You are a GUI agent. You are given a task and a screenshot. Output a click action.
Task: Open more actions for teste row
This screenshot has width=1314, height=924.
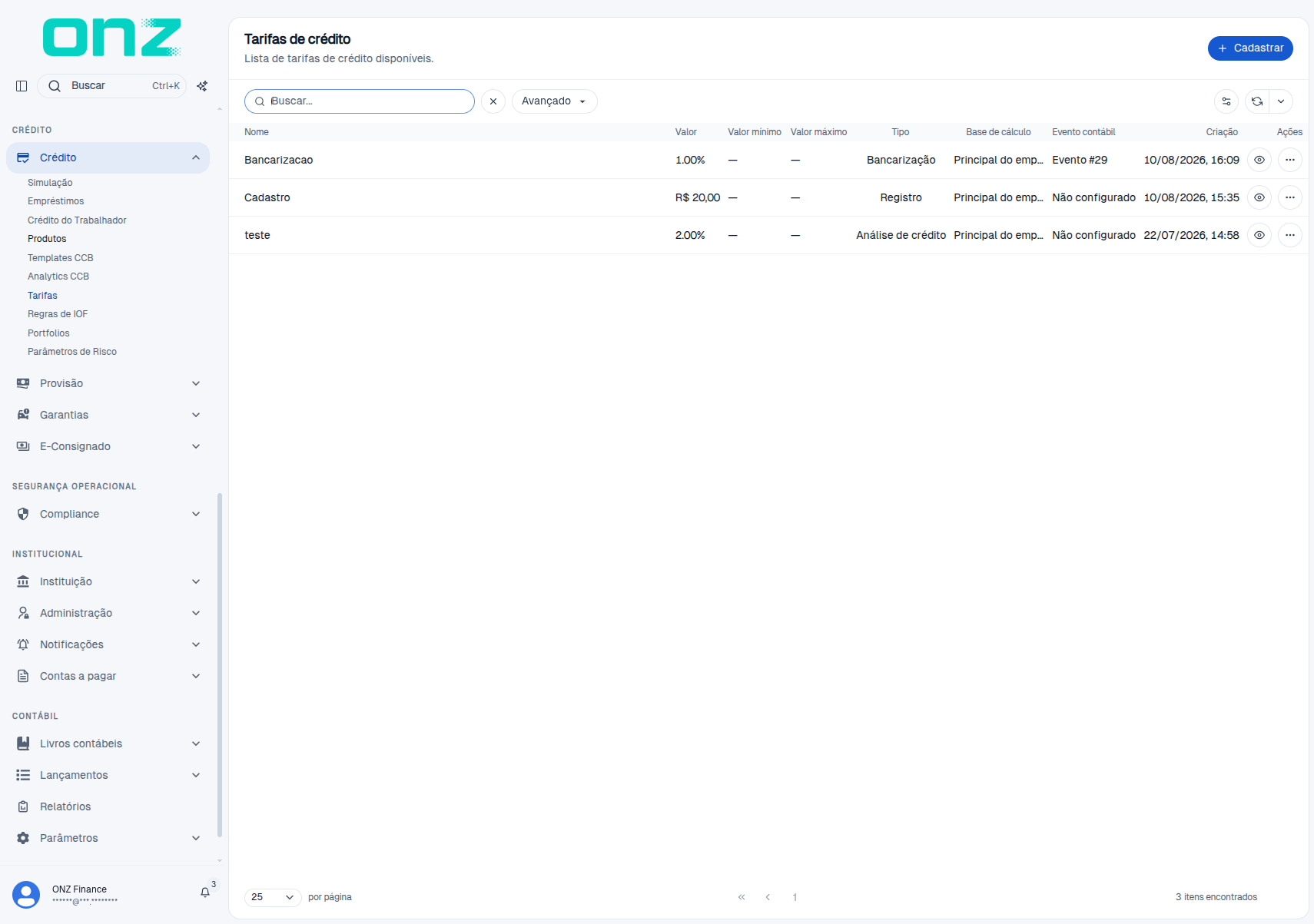[1290, 235]
